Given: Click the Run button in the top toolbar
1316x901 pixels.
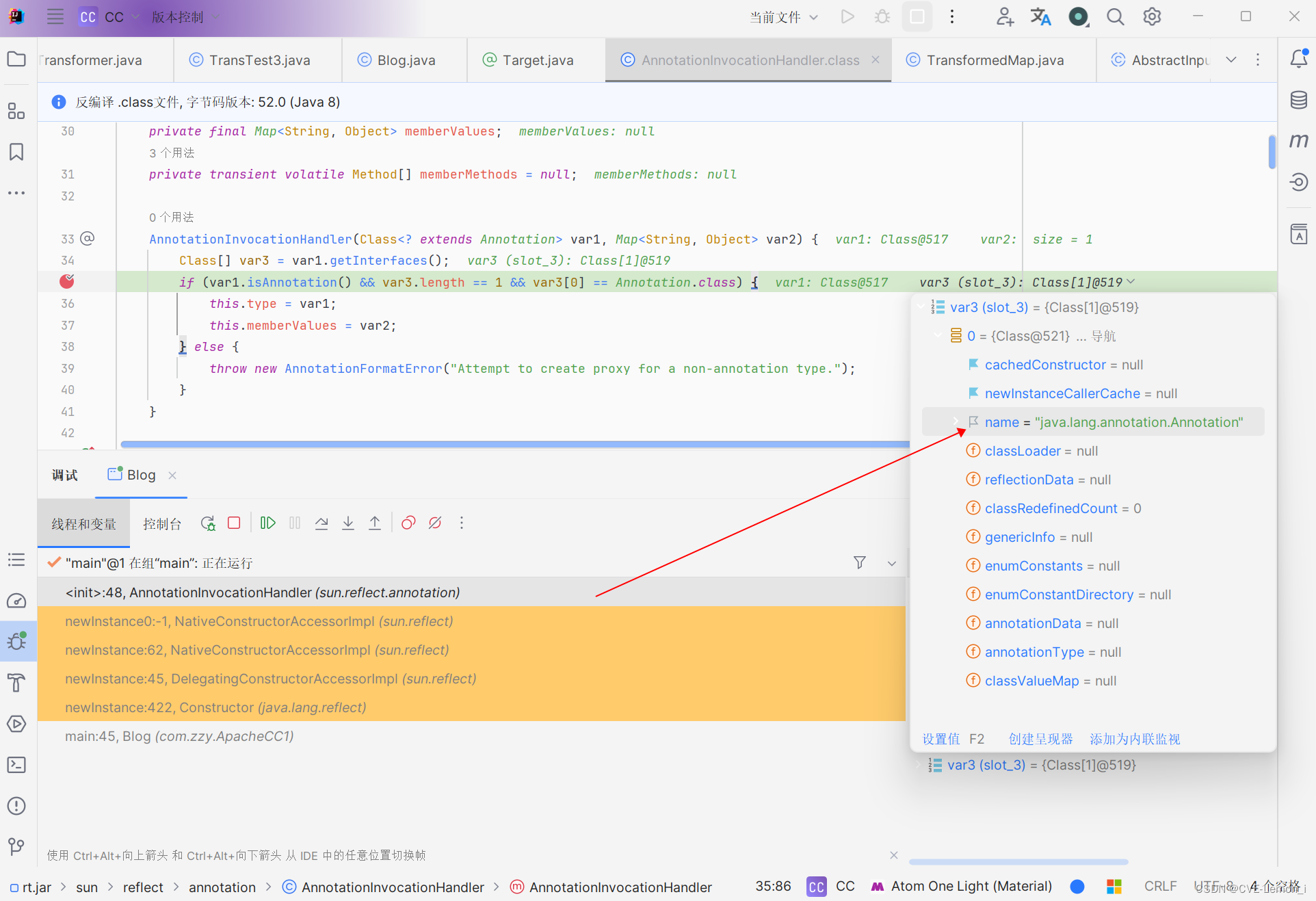Looking at the screenshot, I should click(x=847, y=16).
